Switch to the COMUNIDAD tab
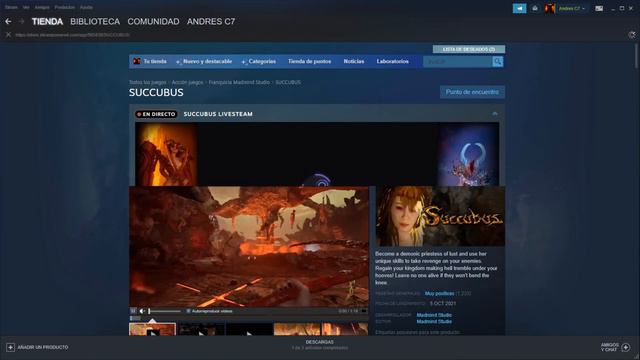640x360 pixels. point(153,22)
